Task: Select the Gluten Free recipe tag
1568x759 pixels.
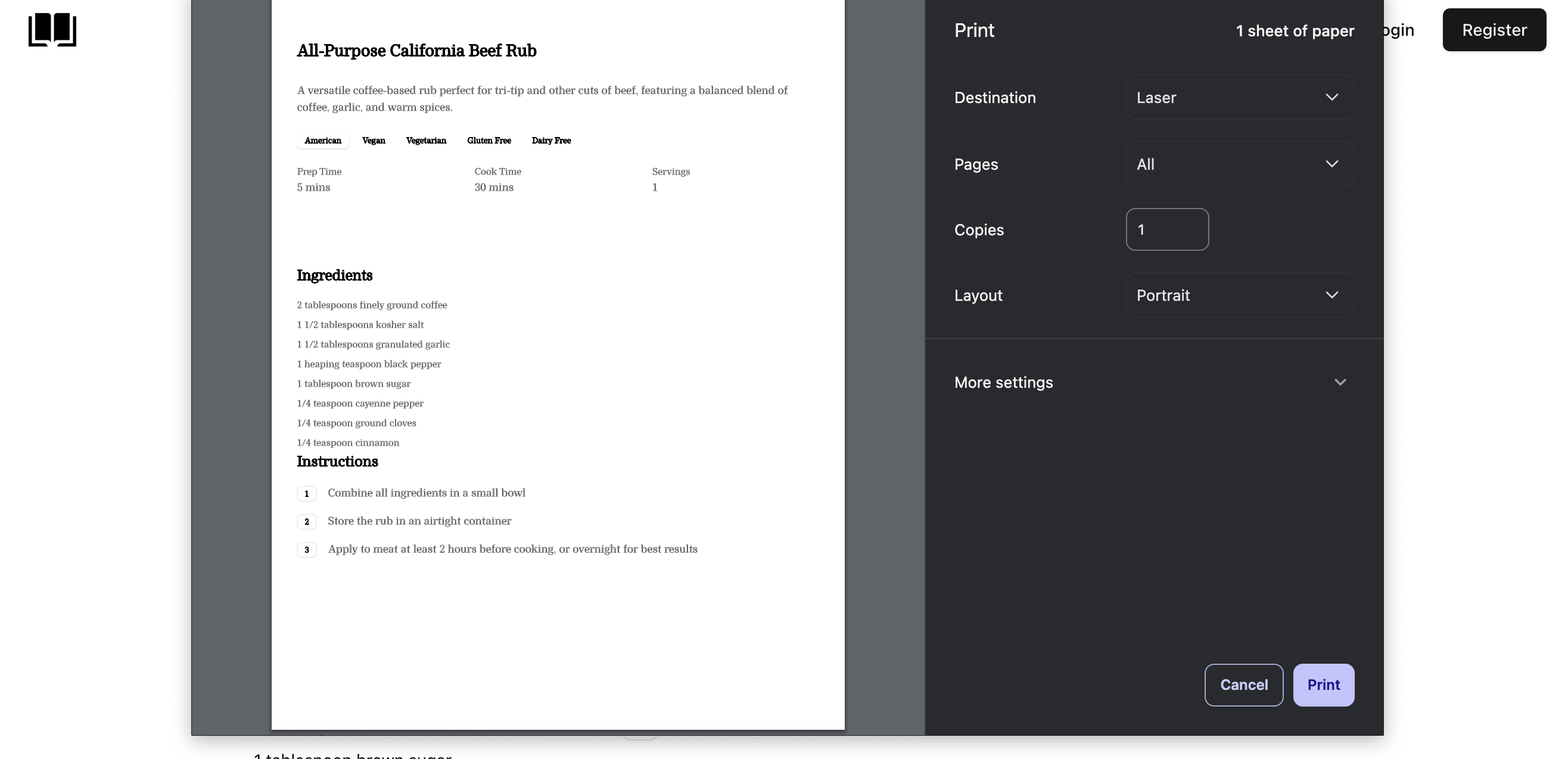Action: point(489,140)
